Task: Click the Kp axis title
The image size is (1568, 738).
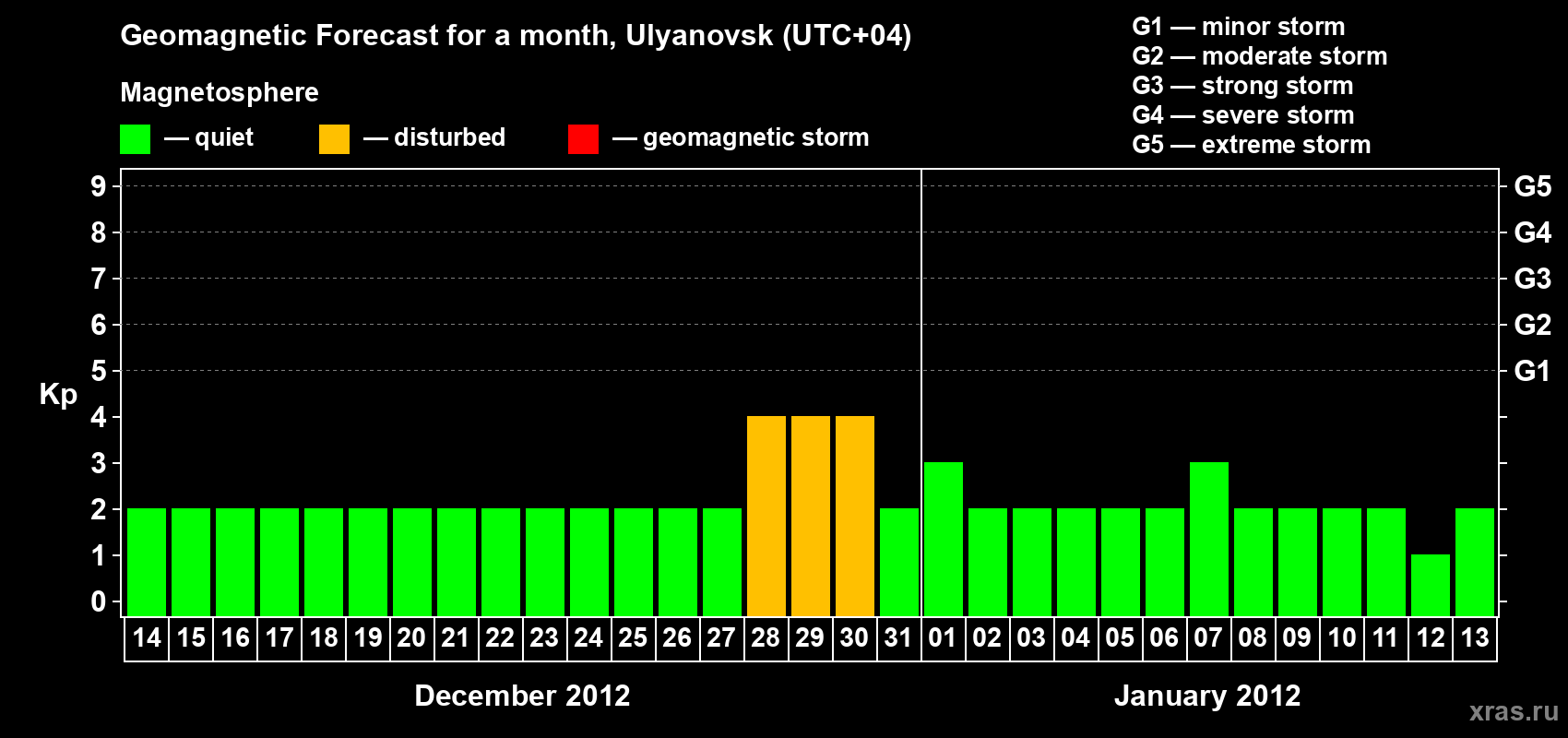Action: pyautogui.click(x=58, y=395)
